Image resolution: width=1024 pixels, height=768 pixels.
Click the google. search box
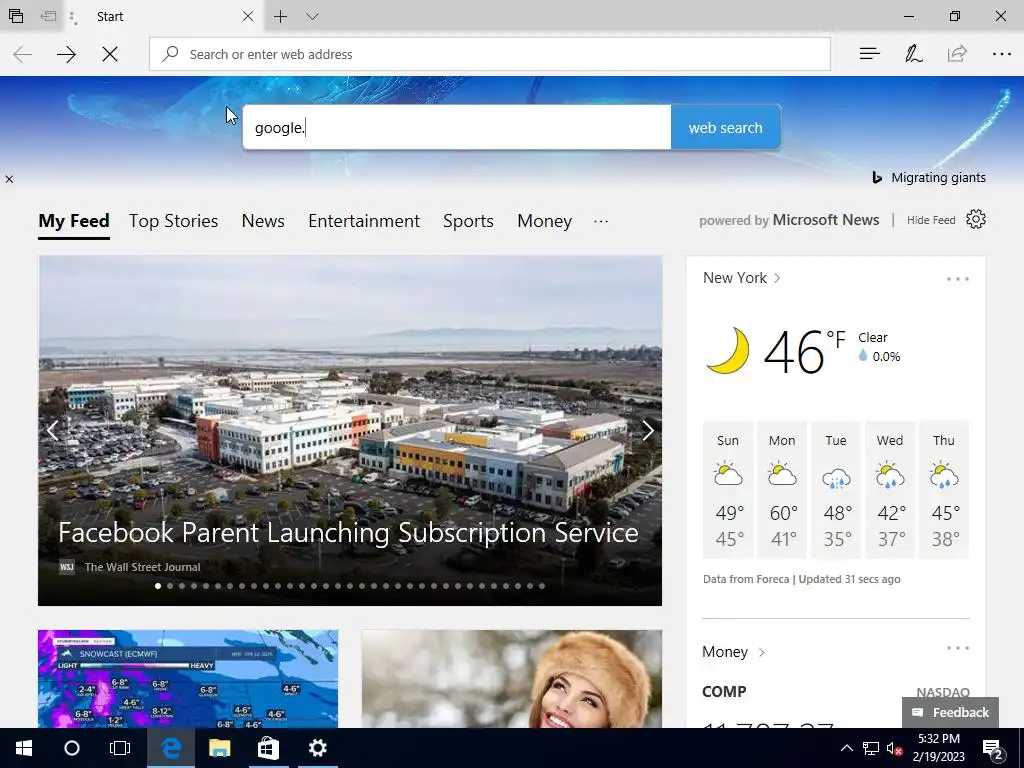pyautogui.click(x=456, y=127)
